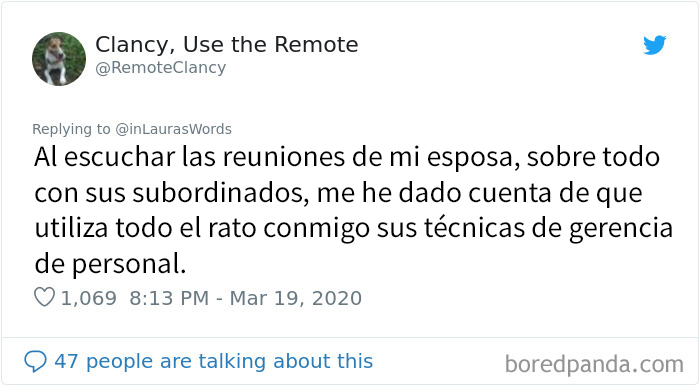This screenshot has height=386, width=700.
Task: Like the tweet with heart icon
Action: (45, 297)
